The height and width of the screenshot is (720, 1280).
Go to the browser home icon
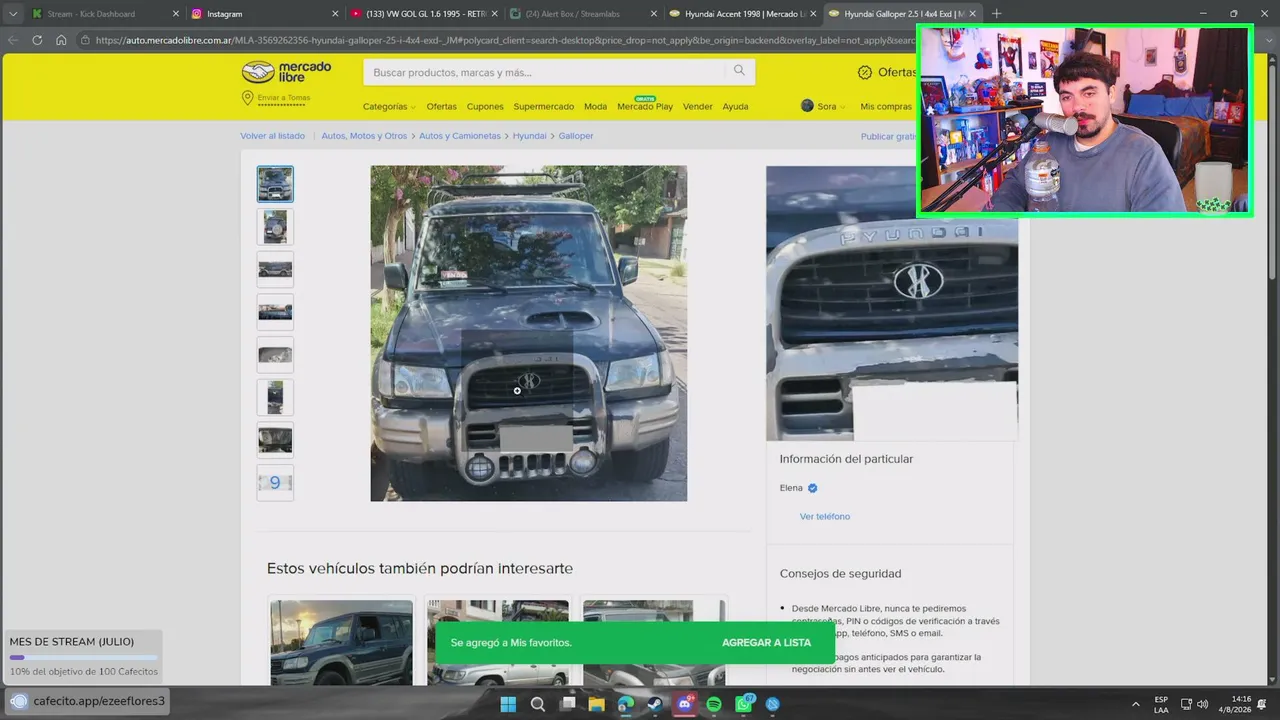coord(61,40)
